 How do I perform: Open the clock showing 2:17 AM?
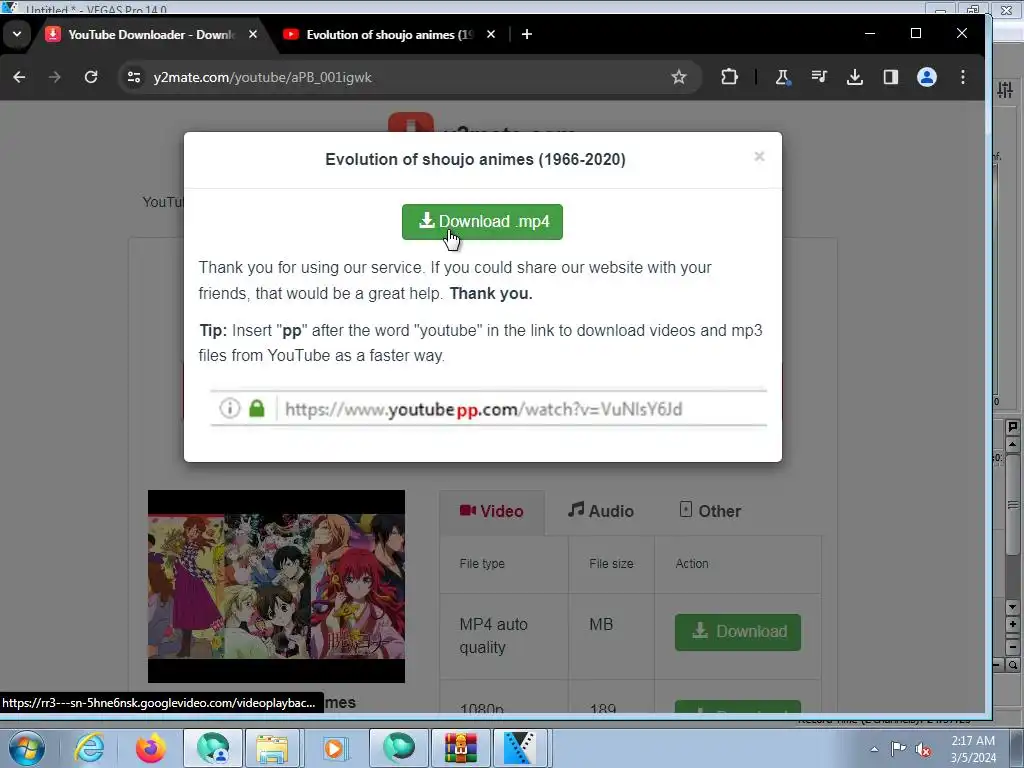973,749
